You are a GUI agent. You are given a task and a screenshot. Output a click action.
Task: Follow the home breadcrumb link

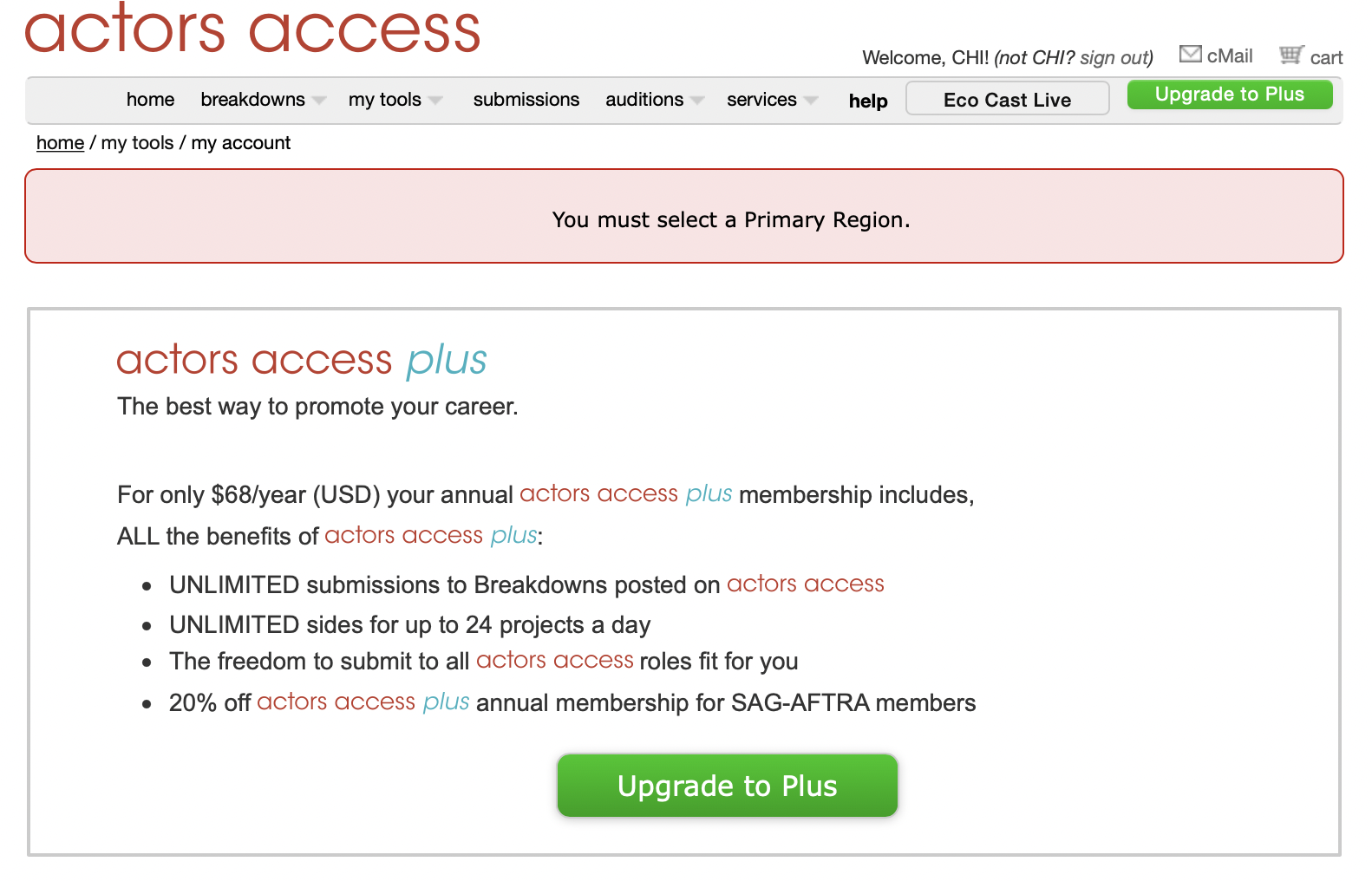(60, 143)
